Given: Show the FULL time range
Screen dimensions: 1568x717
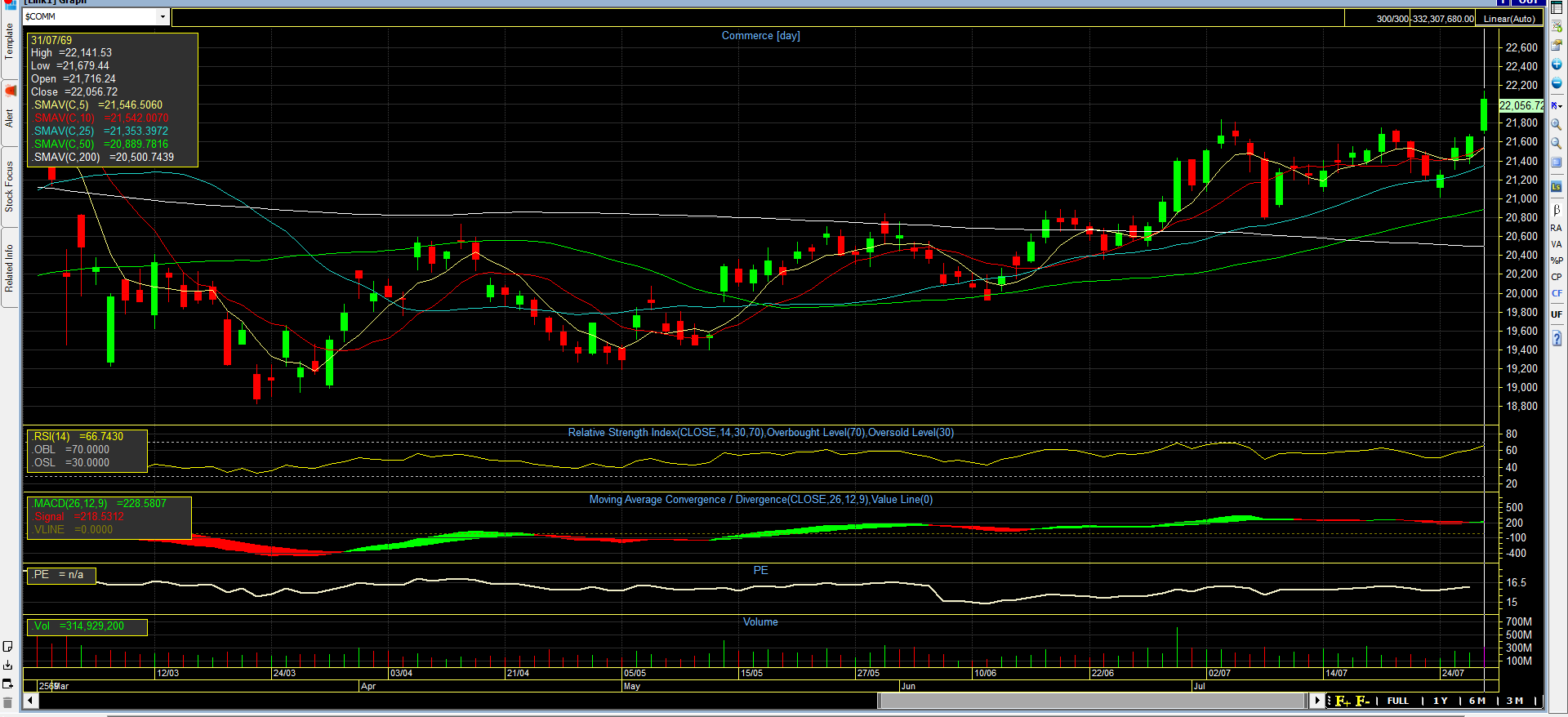Looking at the screenshot, I should pos(1398,701).
